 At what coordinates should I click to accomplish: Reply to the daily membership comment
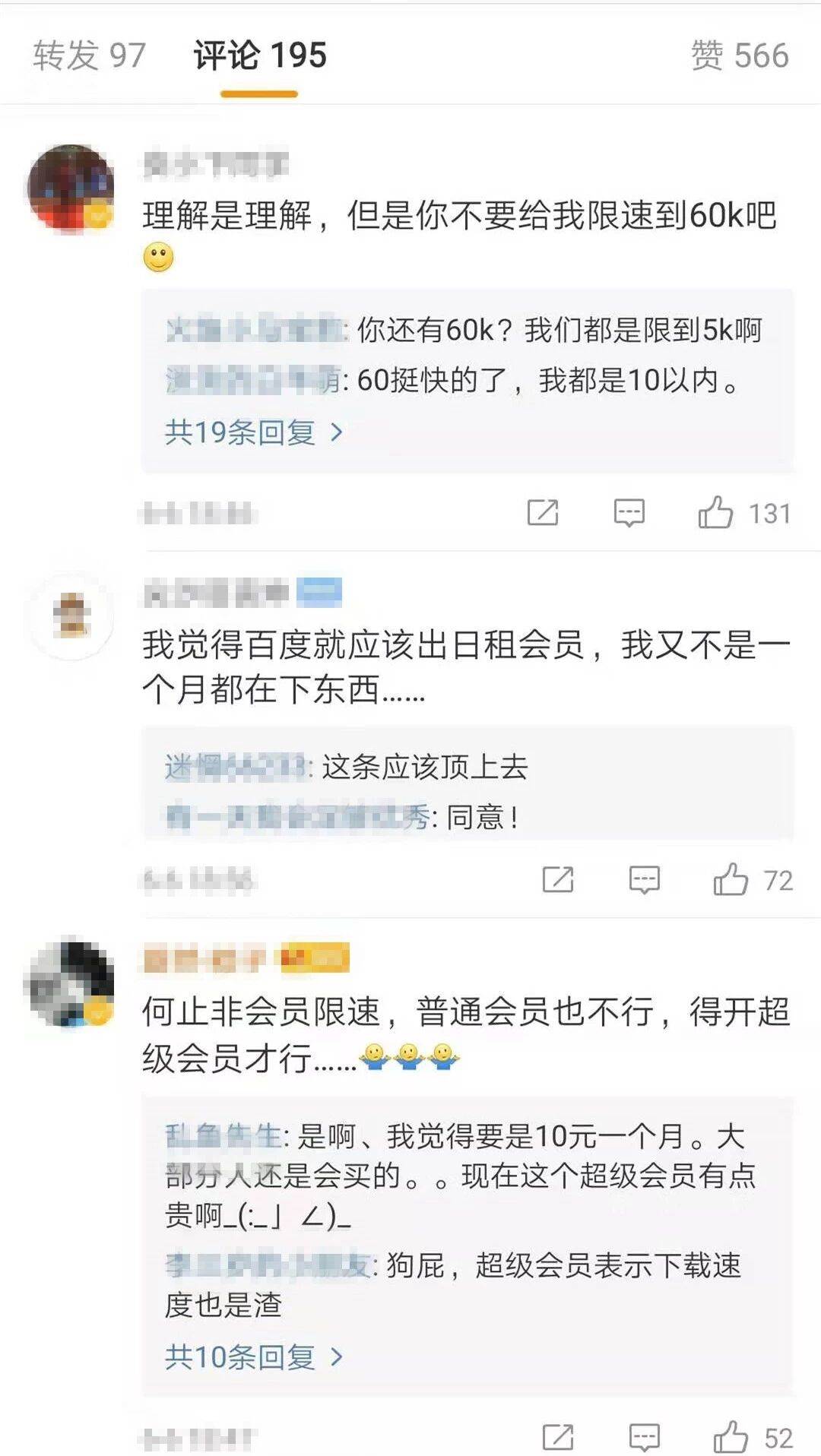(645, 880)
